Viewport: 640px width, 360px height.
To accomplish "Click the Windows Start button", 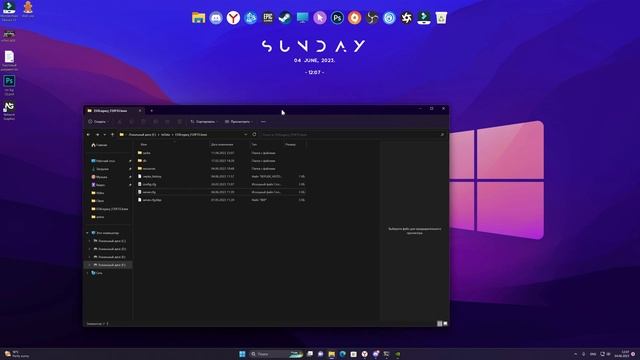I will 242,354.
